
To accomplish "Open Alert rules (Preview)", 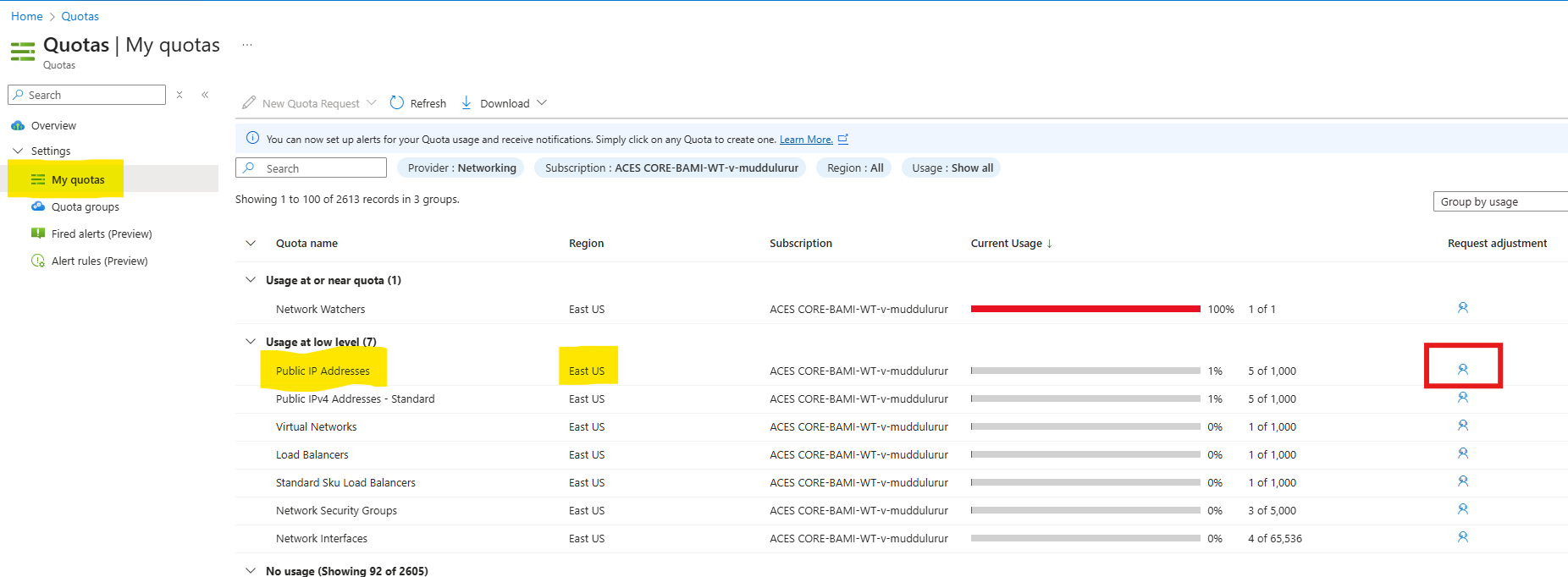I will [100, 261].
